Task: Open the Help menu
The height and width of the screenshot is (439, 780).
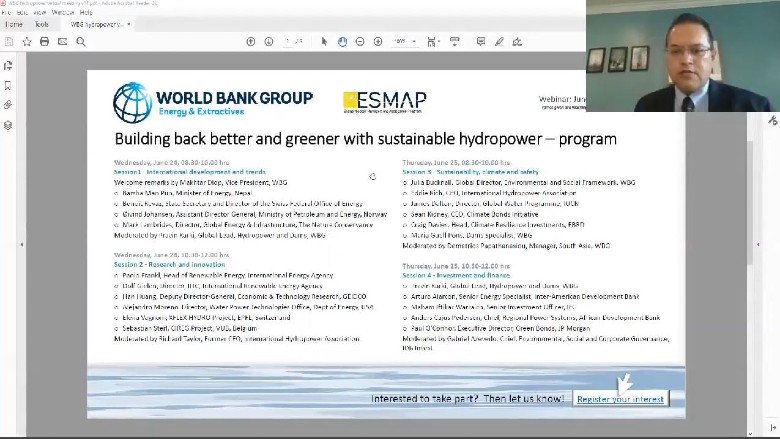Action: (86, 12)
